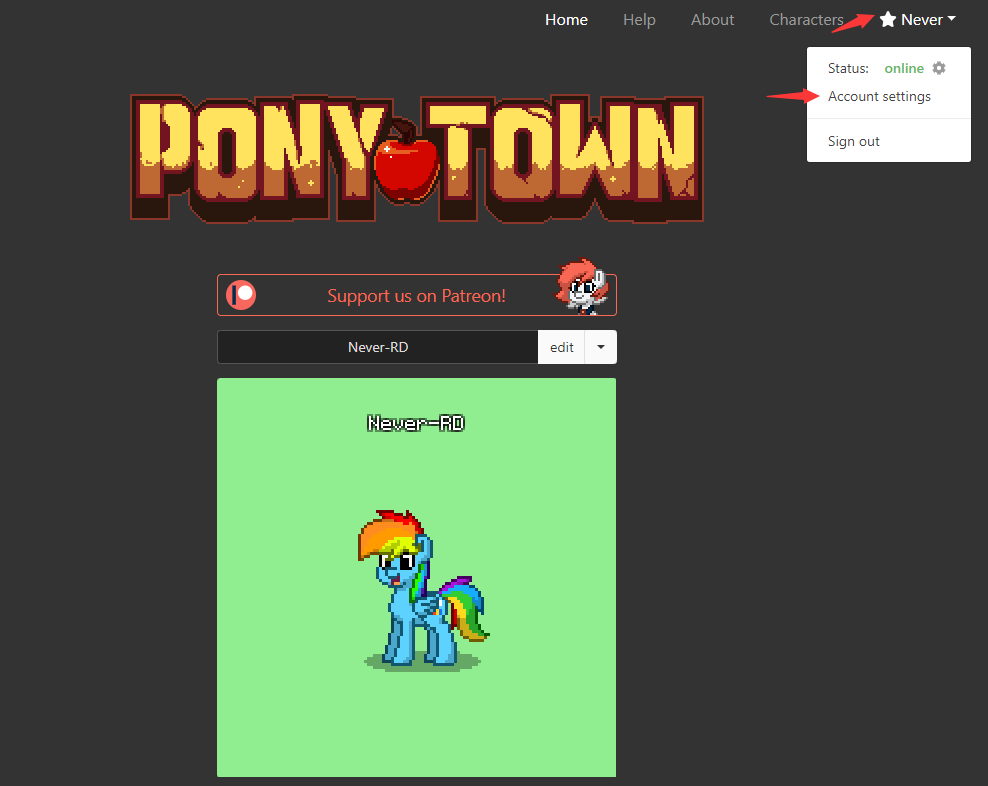Select Account settings from menu
Viewport: 988px width, 786px height.
point(879,96)
